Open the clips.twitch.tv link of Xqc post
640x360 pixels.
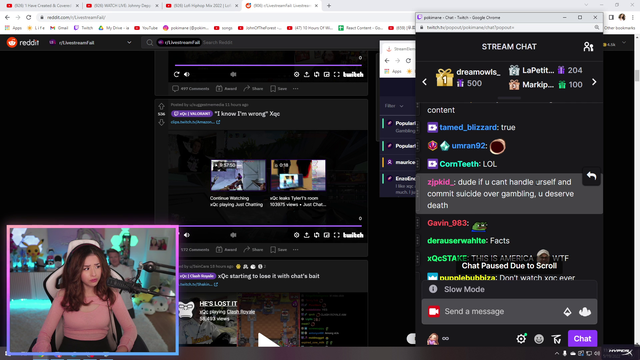coord(195,122)
